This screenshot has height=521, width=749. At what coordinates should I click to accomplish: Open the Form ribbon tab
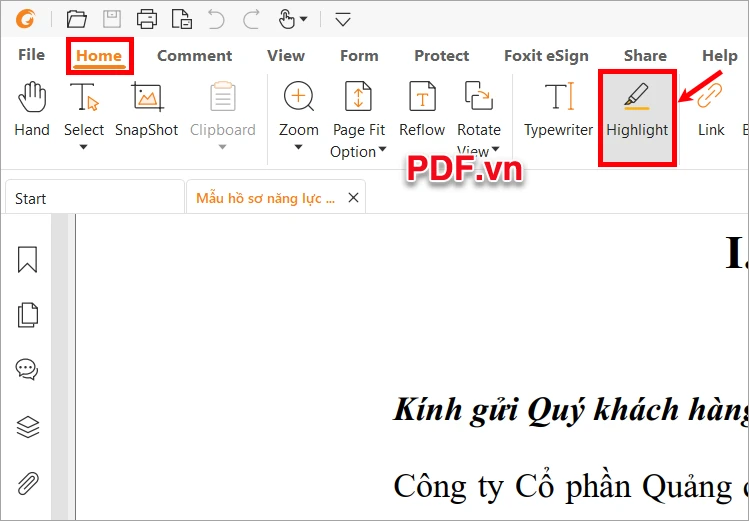[359, 56]
